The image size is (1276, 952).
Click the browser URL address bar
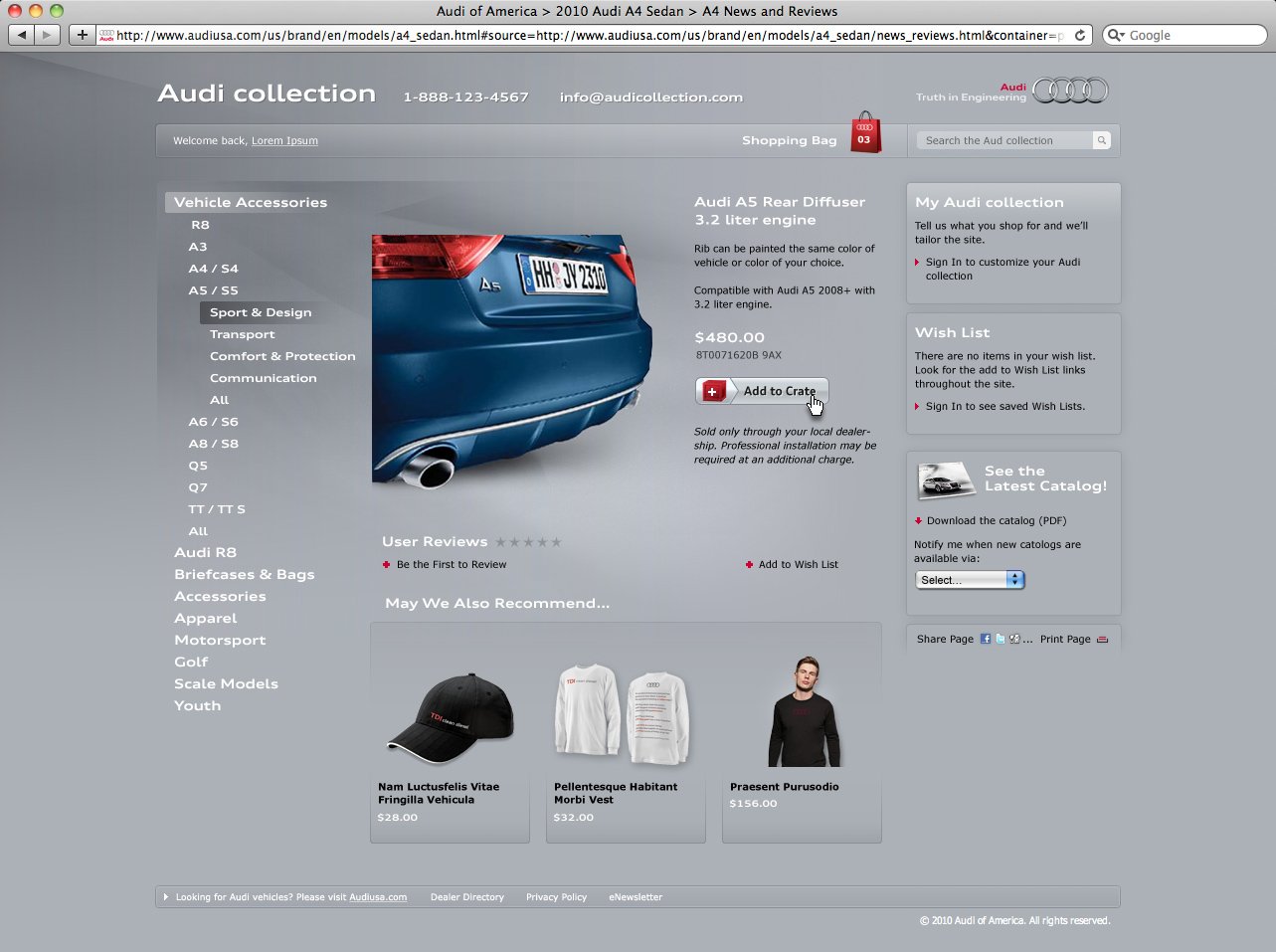click(x=582, y=35)
